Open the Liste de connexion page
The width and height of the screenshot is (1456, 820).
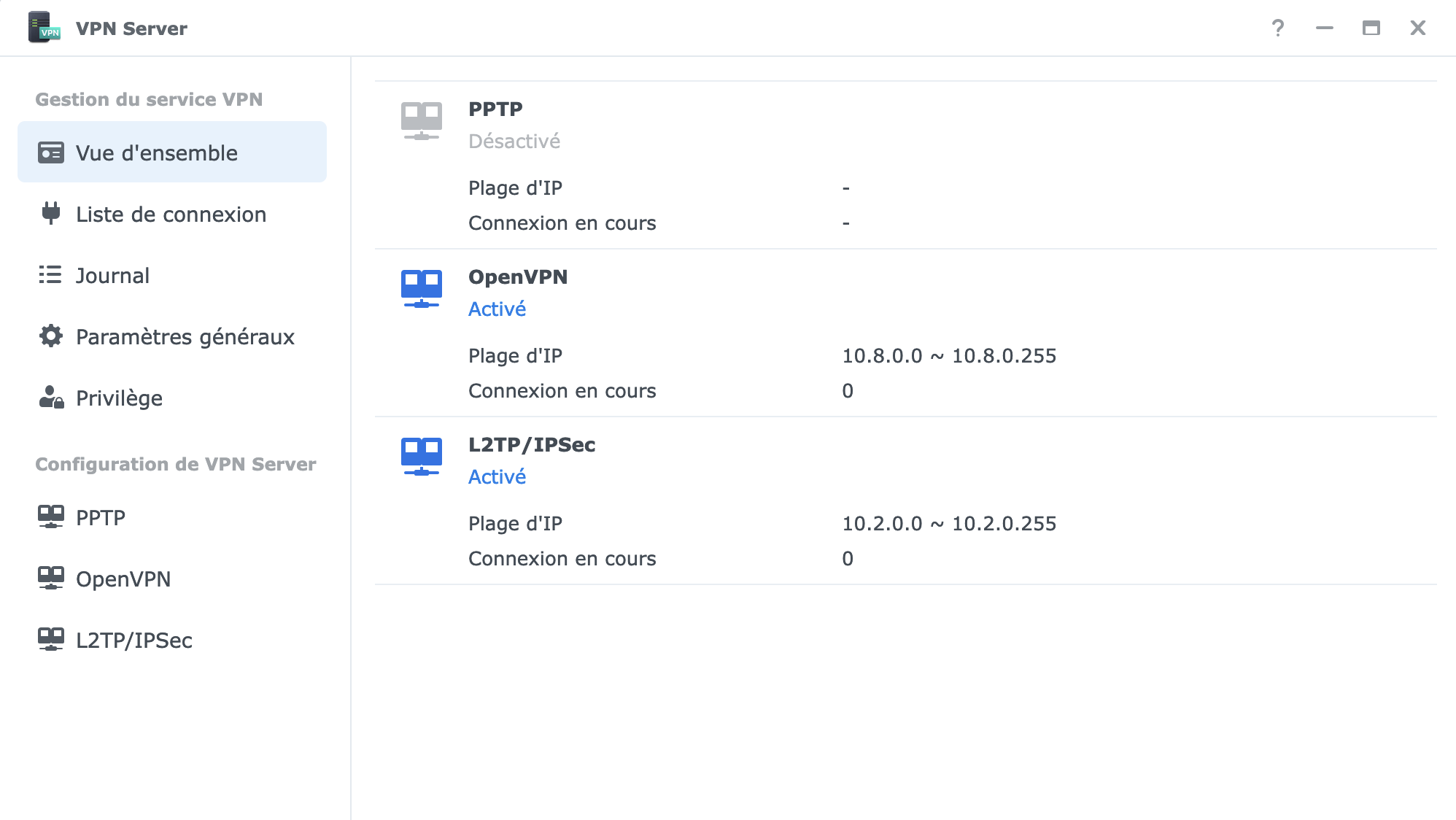coord(171,214)
